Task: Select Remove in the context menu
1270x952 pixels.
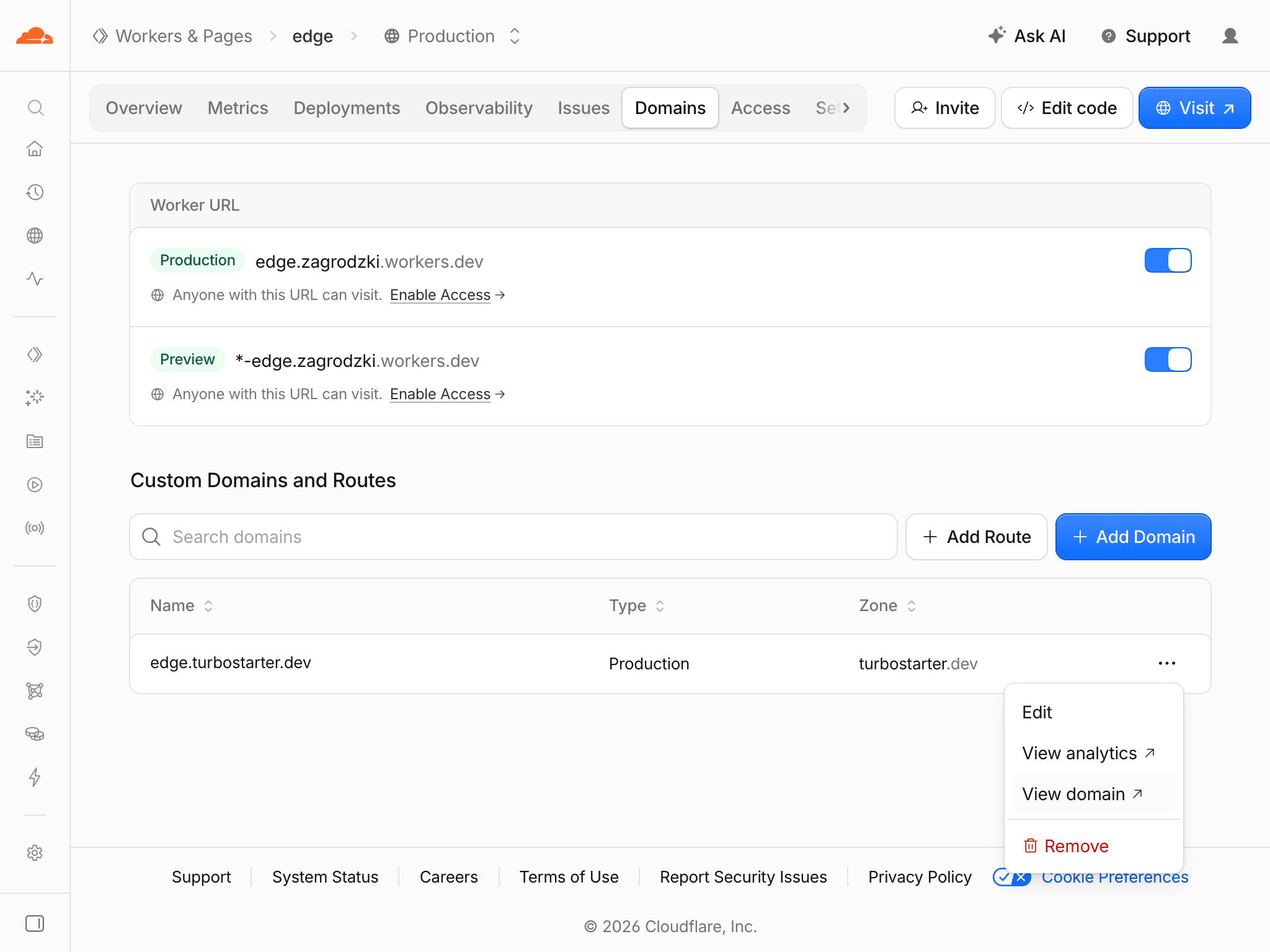Action: [1094, 846]
